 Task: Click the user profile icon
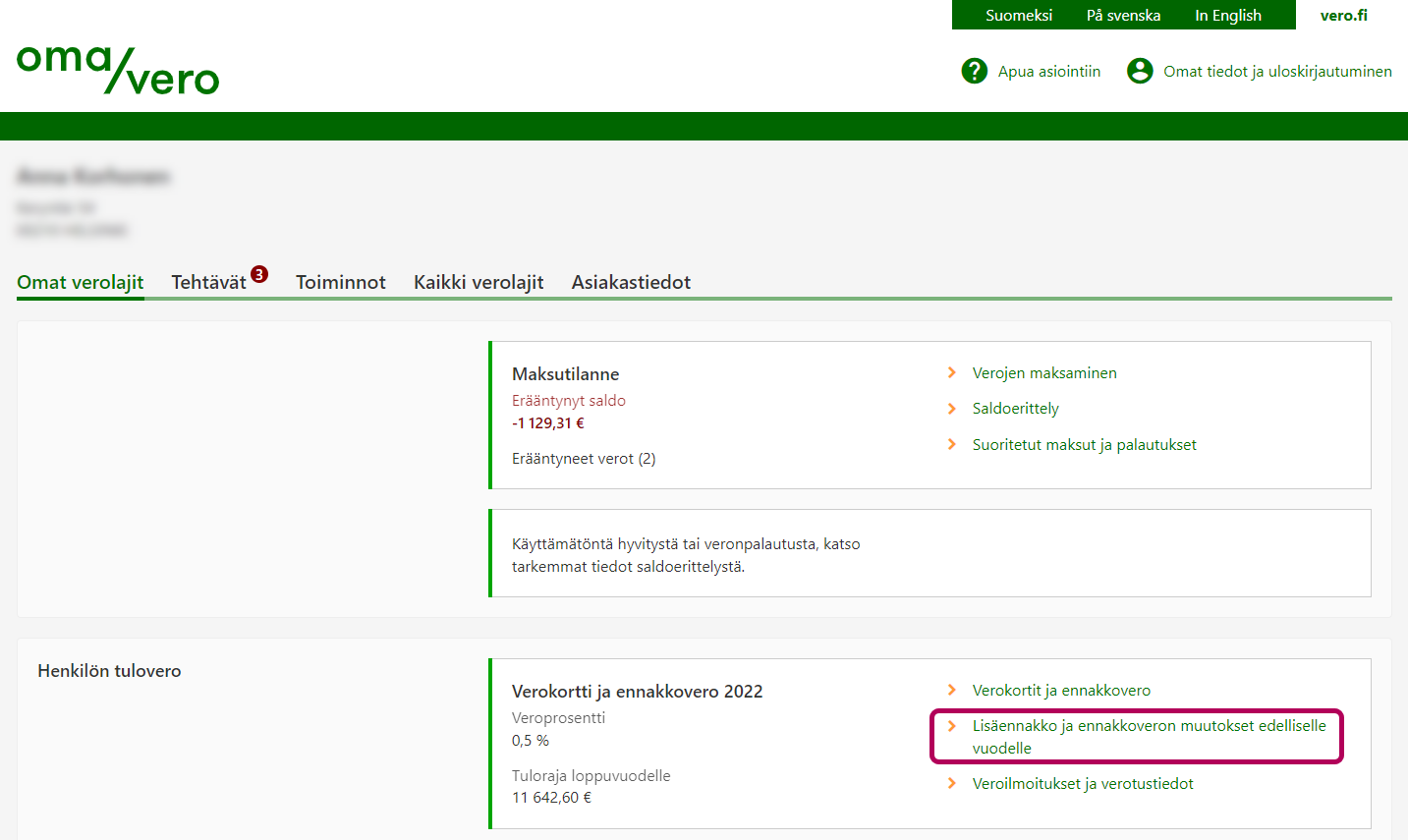1140,71
